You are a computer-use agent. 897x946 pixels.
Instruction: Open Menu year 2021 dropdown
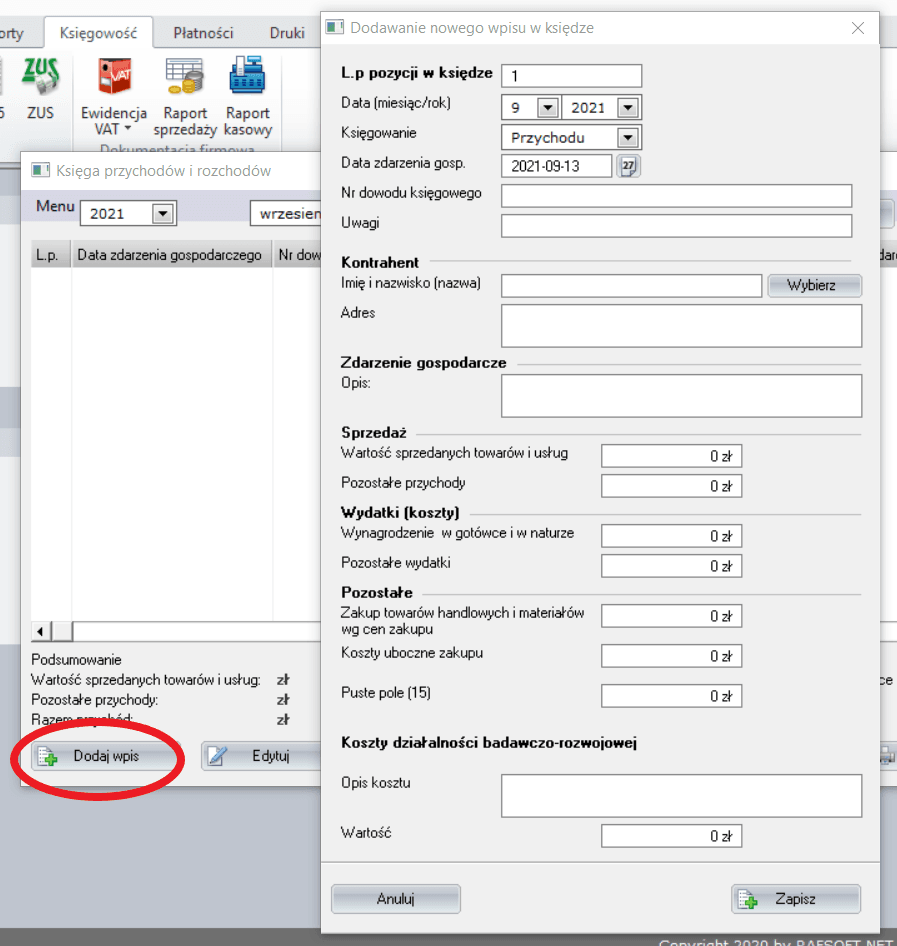click(162, 213)
